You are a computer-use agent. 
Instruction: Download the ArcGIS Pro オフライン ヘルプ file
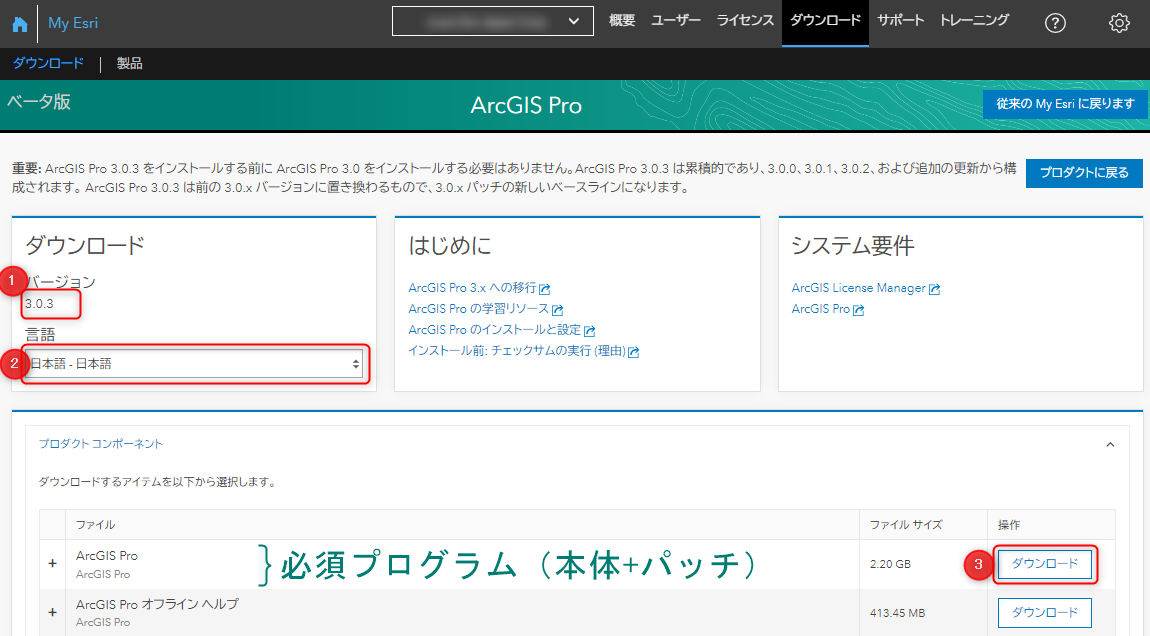(x=1044, y=613)
